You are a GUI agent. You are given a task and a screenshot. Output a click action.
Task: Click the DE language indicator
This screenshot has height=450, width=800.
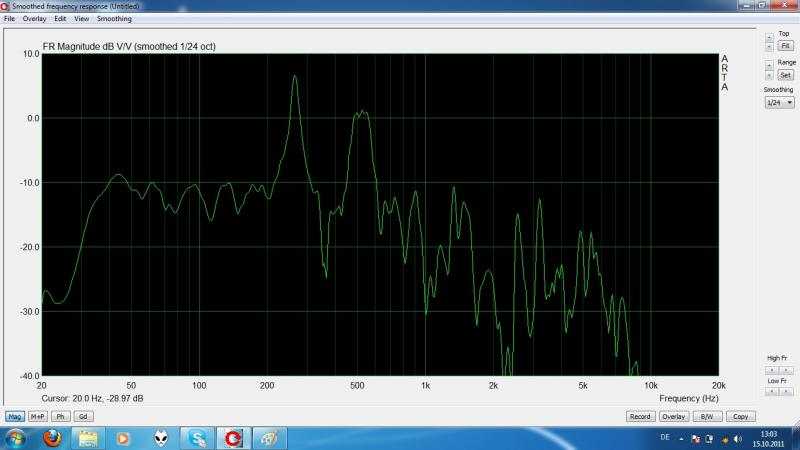[665, 437]
